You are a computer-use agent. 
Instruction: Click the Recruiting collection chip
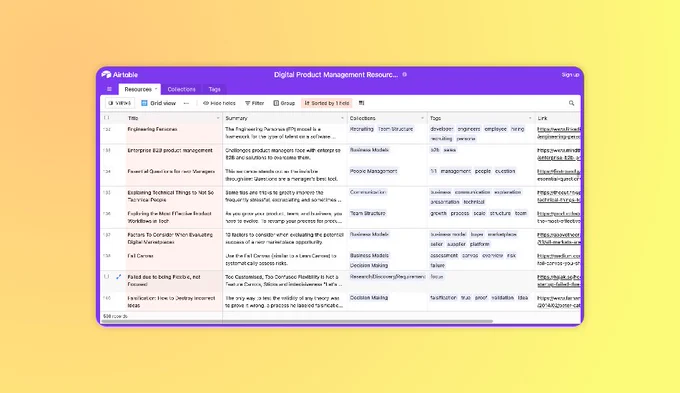[361, 129]
